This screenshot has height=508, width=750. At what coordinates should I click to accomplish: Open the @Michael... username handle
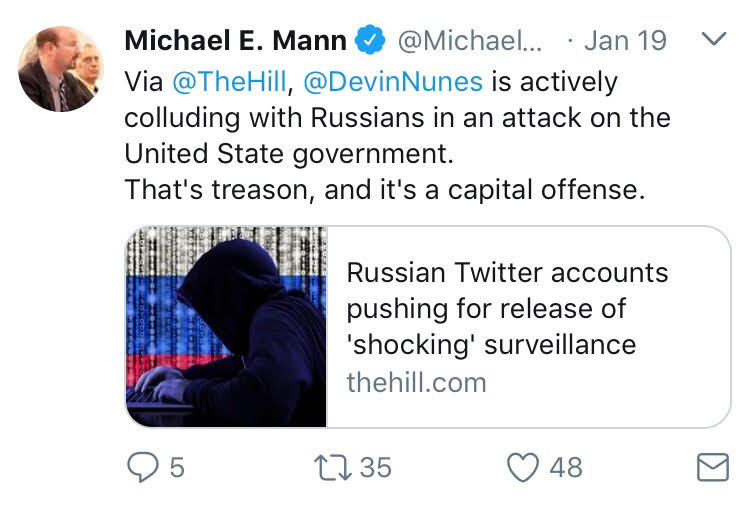[x=470, y=40]
